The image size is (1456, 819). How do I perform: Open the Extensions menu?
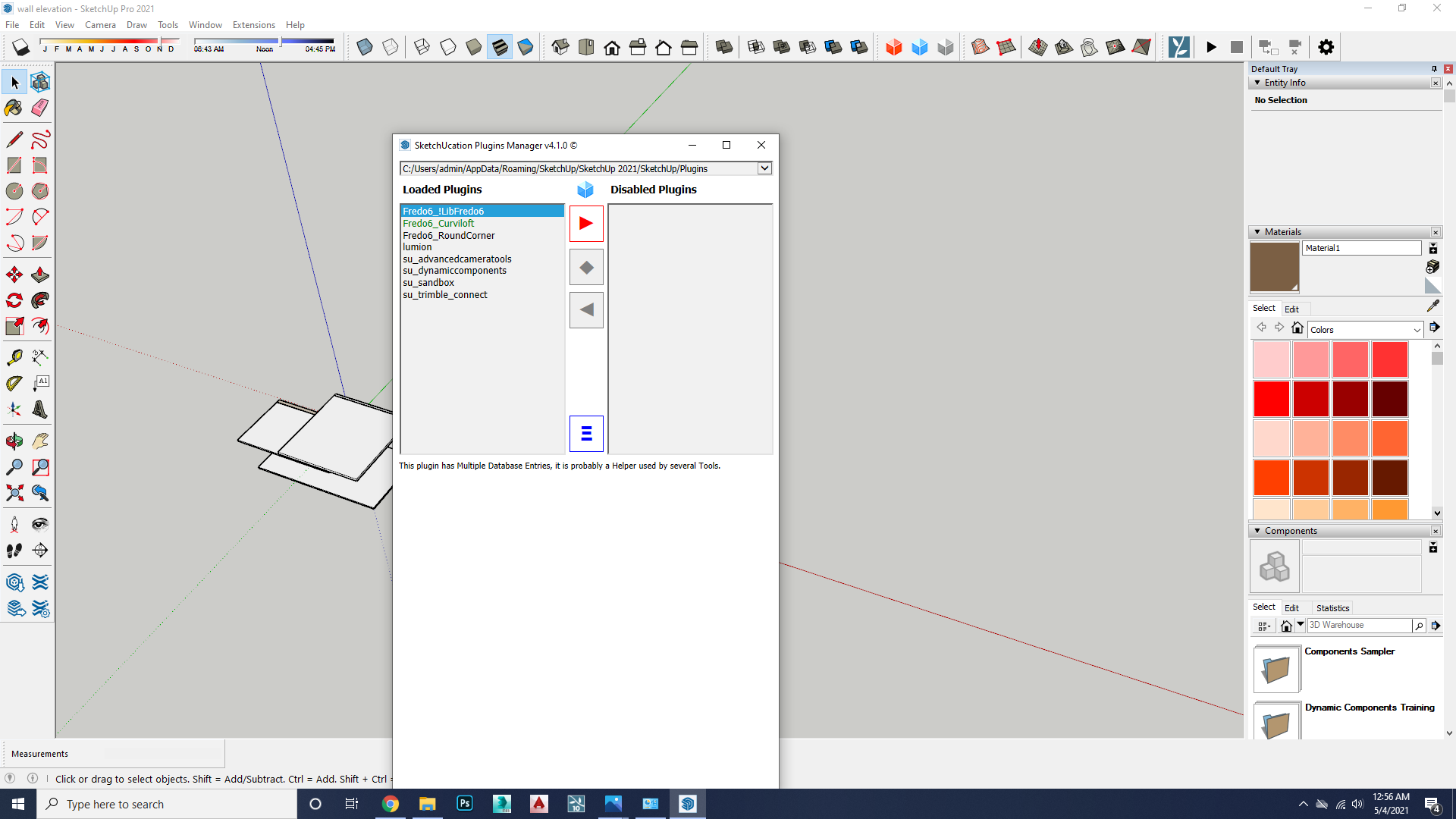[253, 25]
